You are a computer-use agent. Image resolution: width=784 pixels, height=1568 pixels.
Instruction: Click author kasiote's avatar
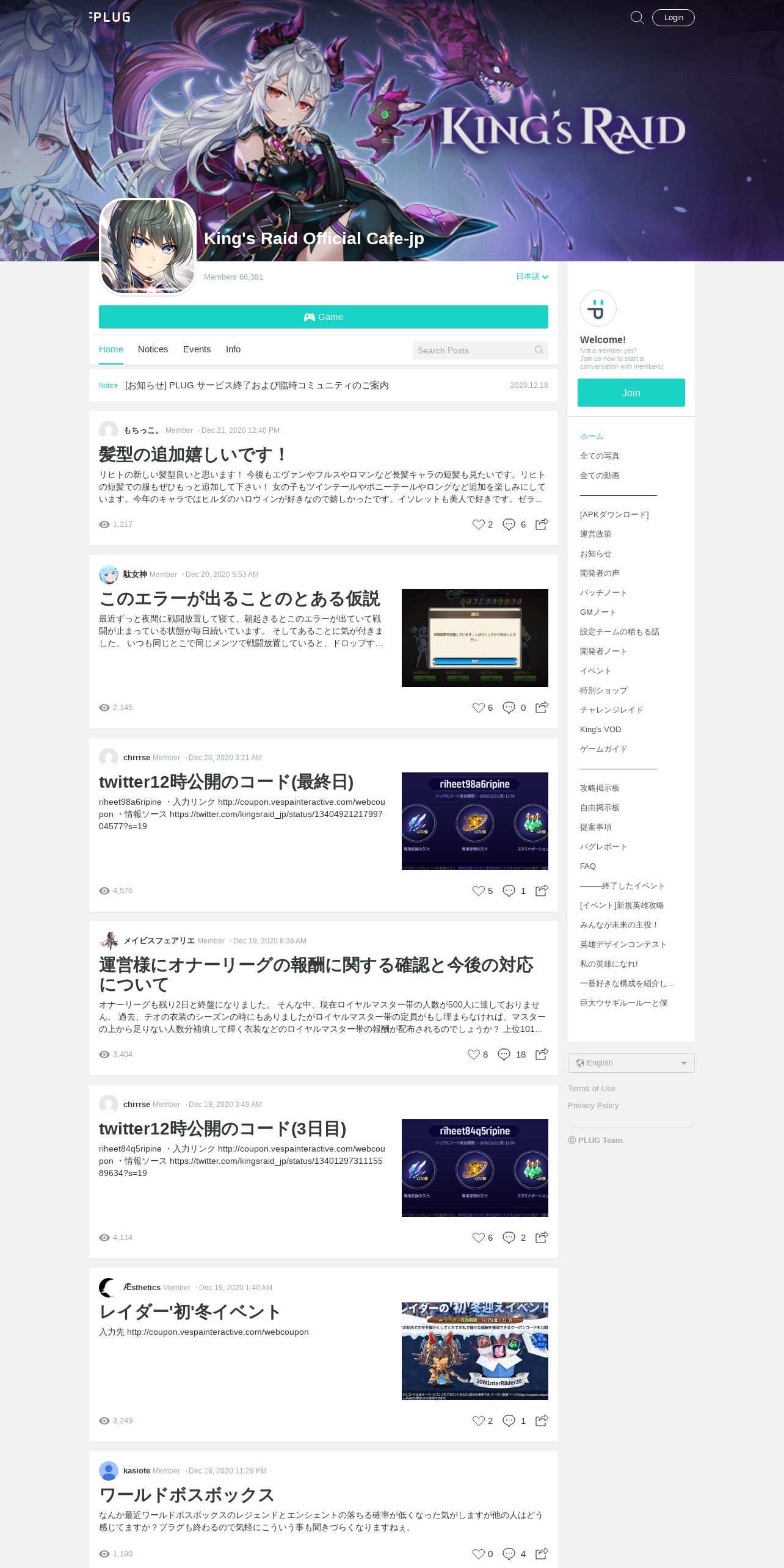(109, 1471)
